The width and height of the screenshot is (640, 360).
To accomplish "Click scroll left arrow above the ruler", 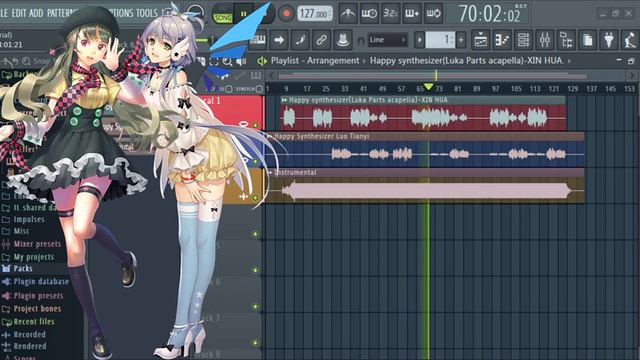I will [270, 76].
